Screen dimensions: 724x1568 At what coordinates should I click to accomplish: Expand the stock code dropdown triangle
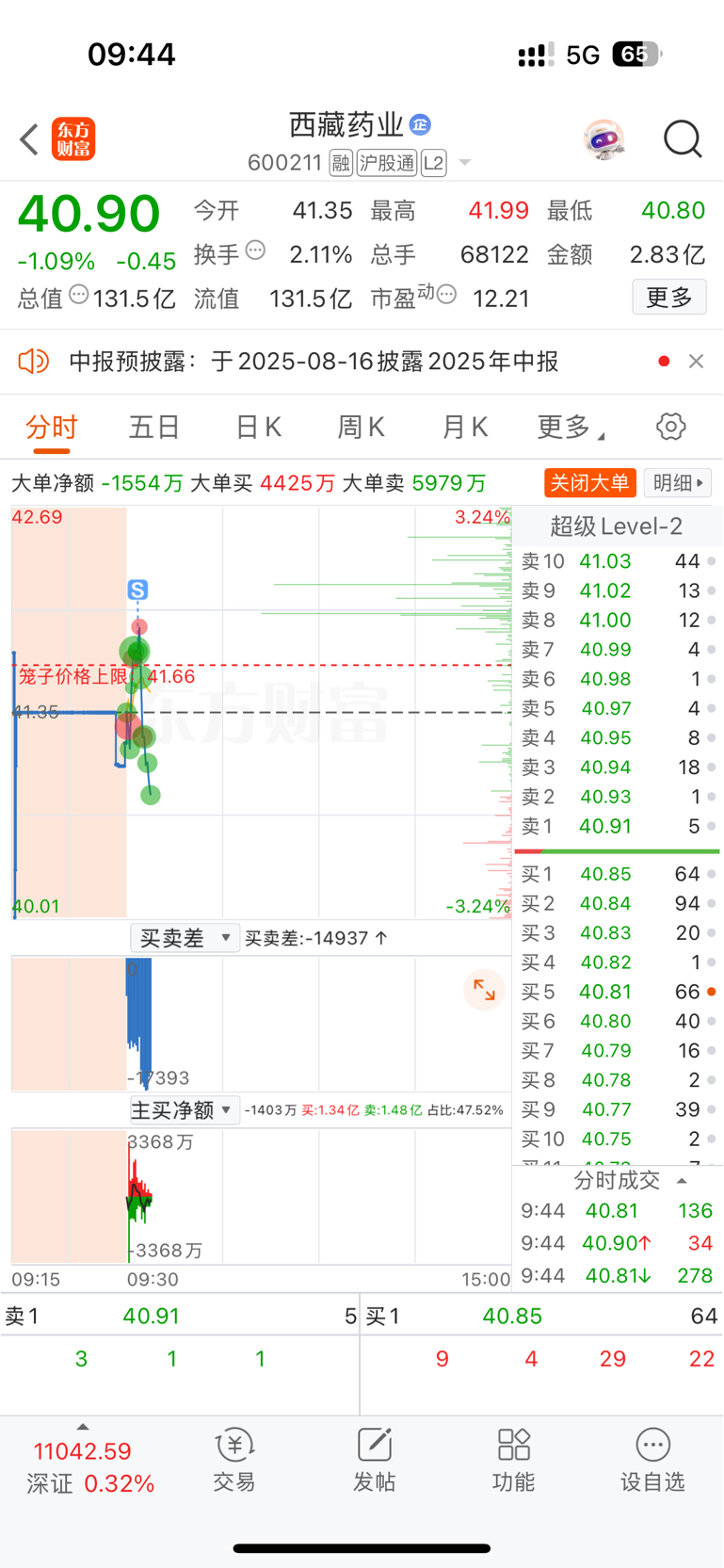click(464, 163)
